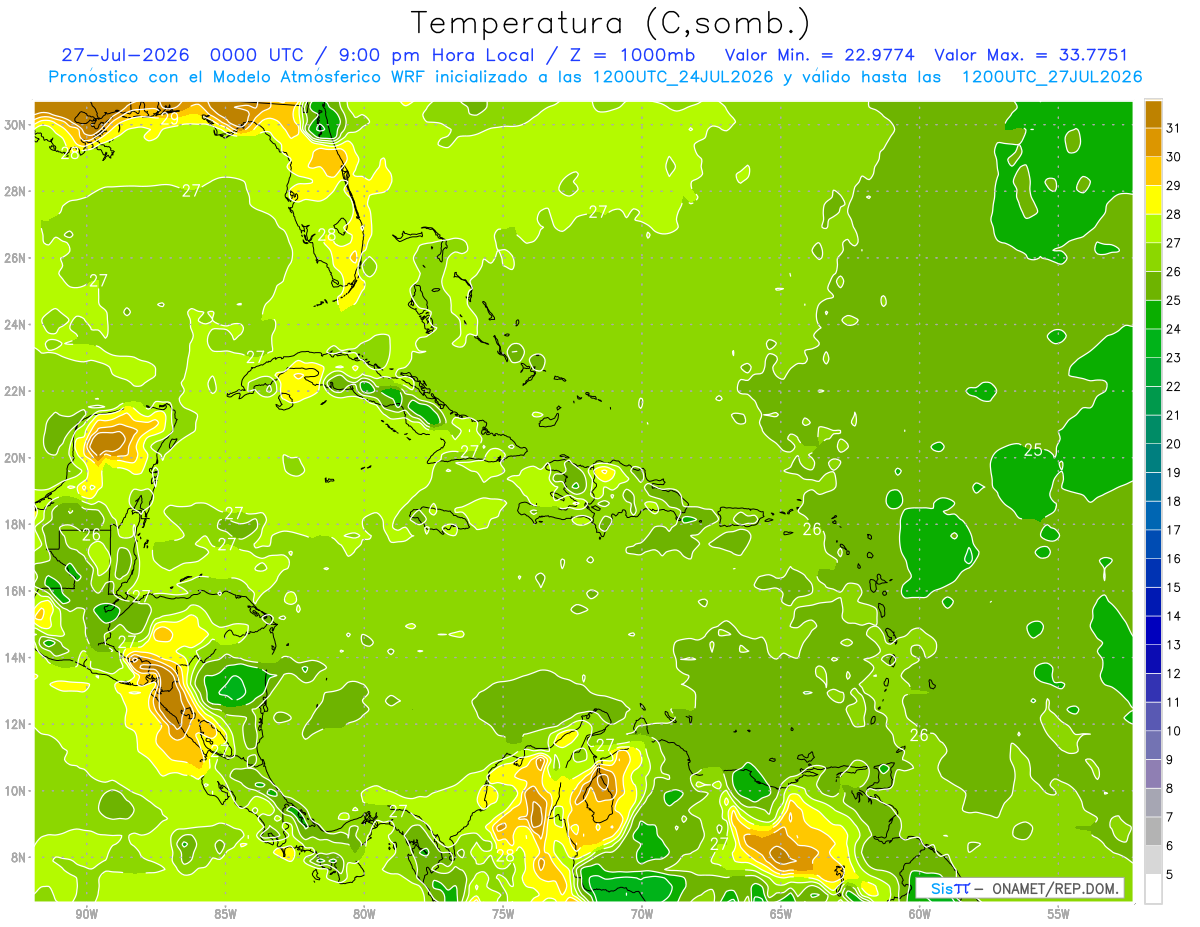Click the dark brown top band of color scale
The image size is (1200, 927).
(x=1153, y=114)
